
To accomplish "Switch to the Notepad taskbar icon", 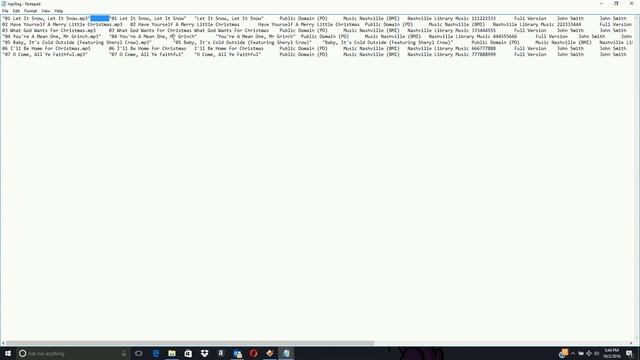I will coord(286,353).
